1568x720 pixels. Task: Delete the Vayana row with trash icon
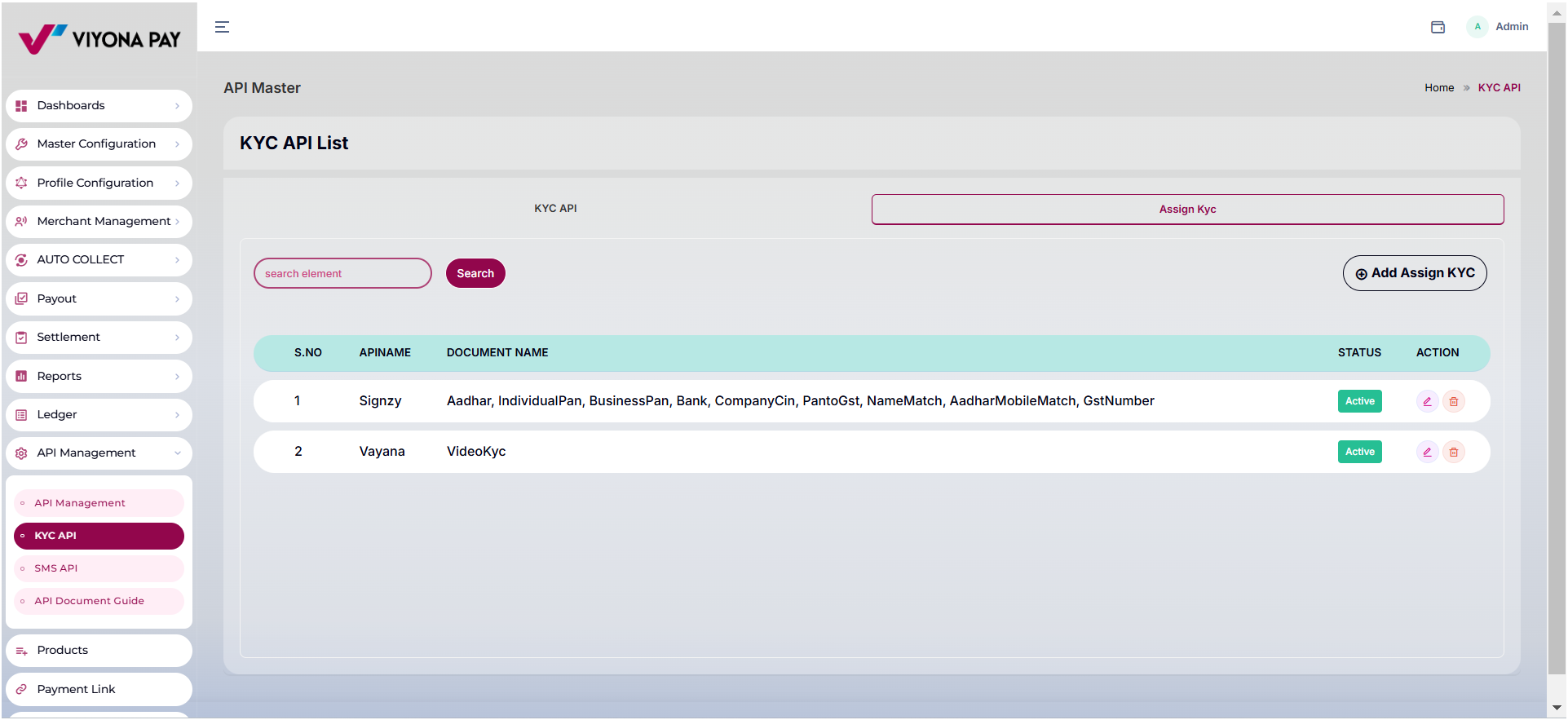tap(1454, 452)
